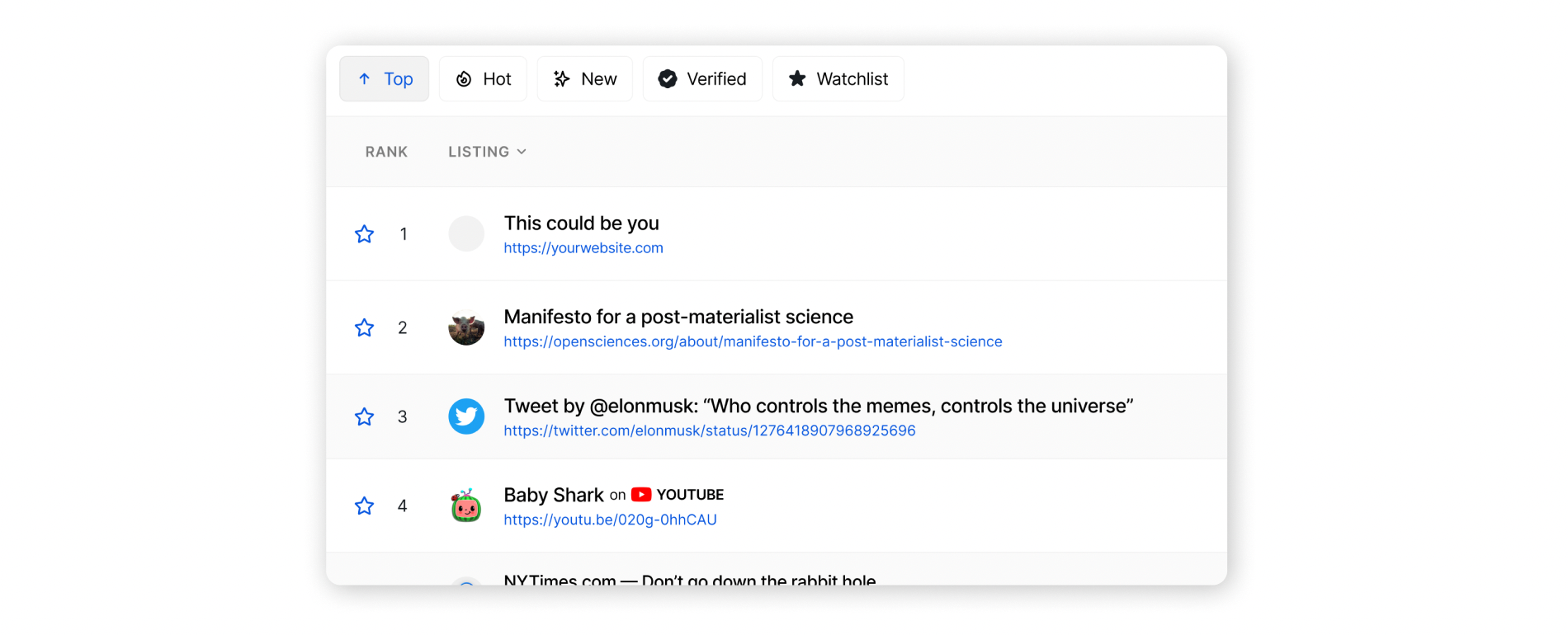
Task: Click the flame icon on Hot
Action: [x=464, y=79]
